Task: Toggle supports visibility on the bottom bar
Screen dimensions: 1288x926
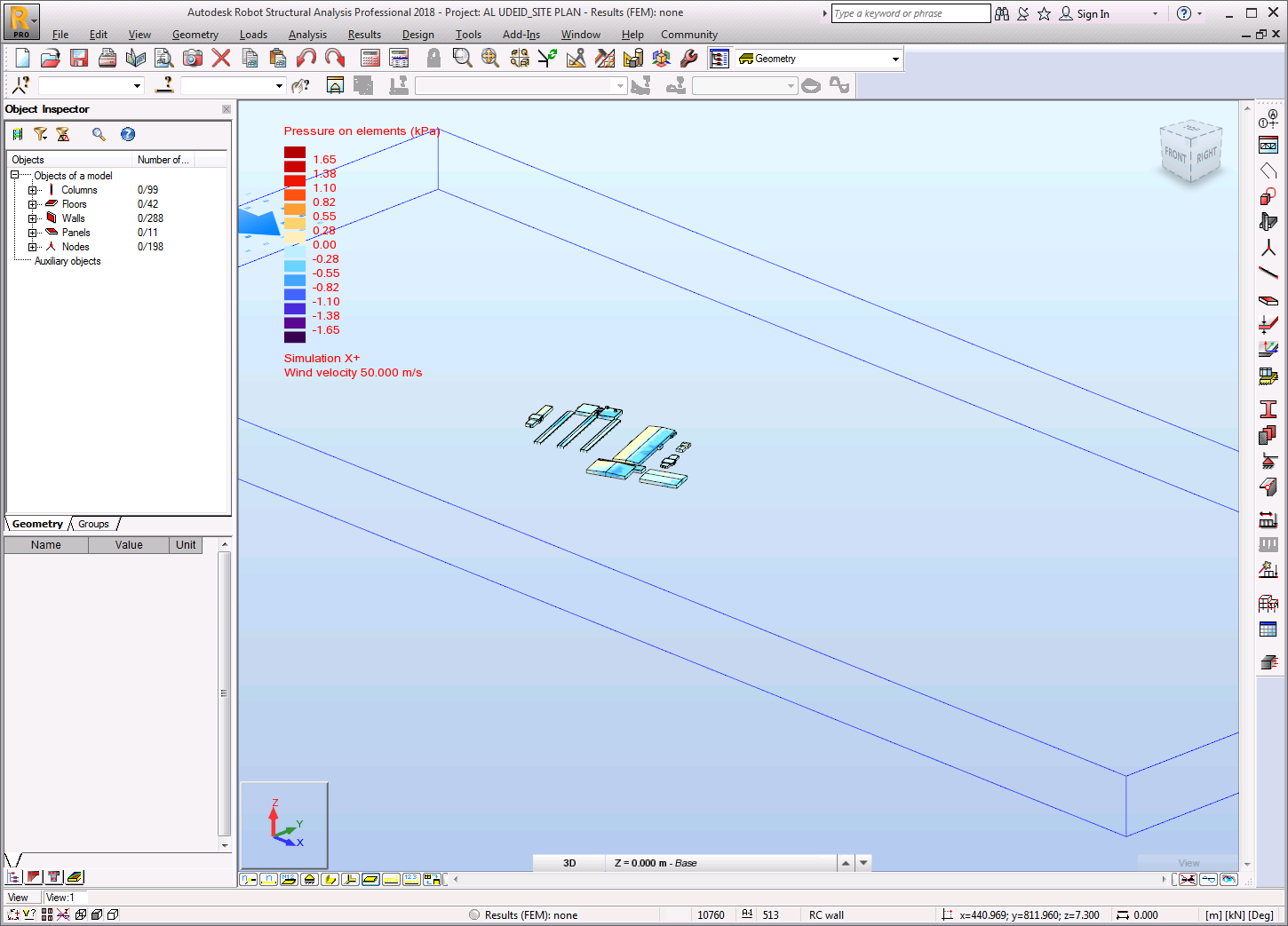Action: 309,879
